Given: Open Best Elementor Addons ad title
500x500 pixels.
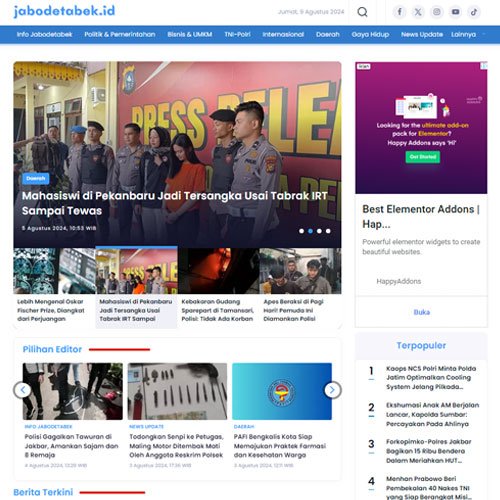Looking at the screenshot, I should click(421, 216).
